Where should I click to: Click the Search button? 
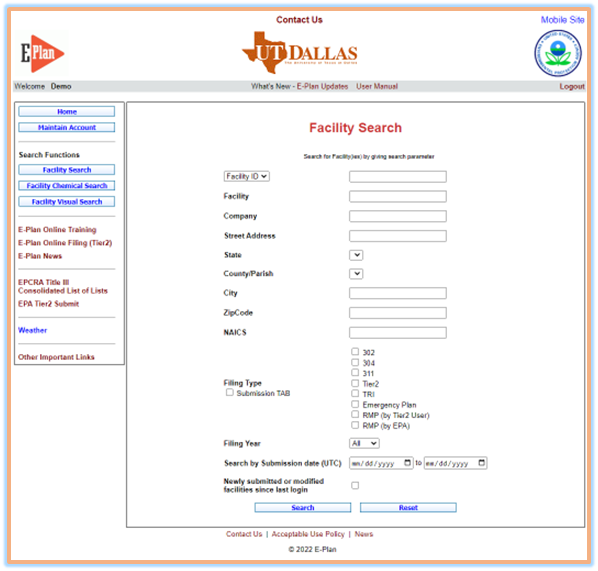click(x=303, y=507)
